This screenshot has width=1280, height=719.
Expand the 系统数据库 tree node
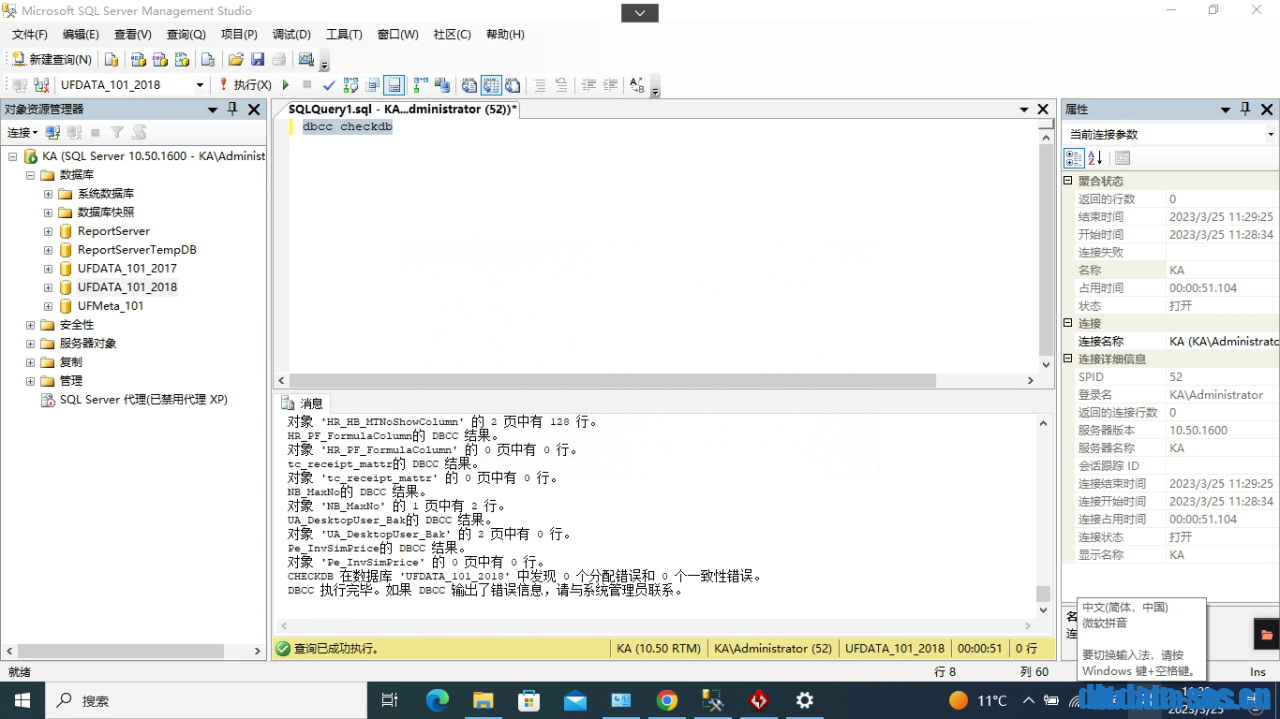coord(47,193)
